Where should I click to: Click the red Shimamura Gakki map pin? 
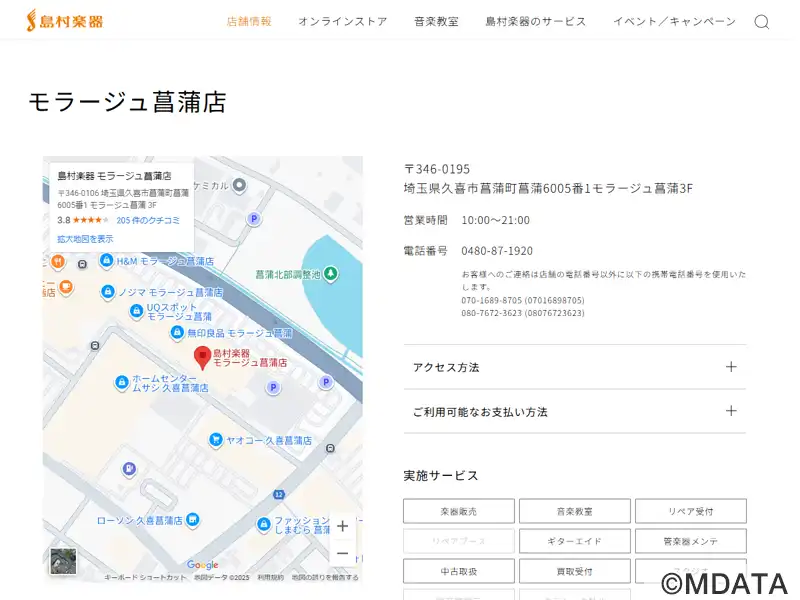[x=202, y=357]
